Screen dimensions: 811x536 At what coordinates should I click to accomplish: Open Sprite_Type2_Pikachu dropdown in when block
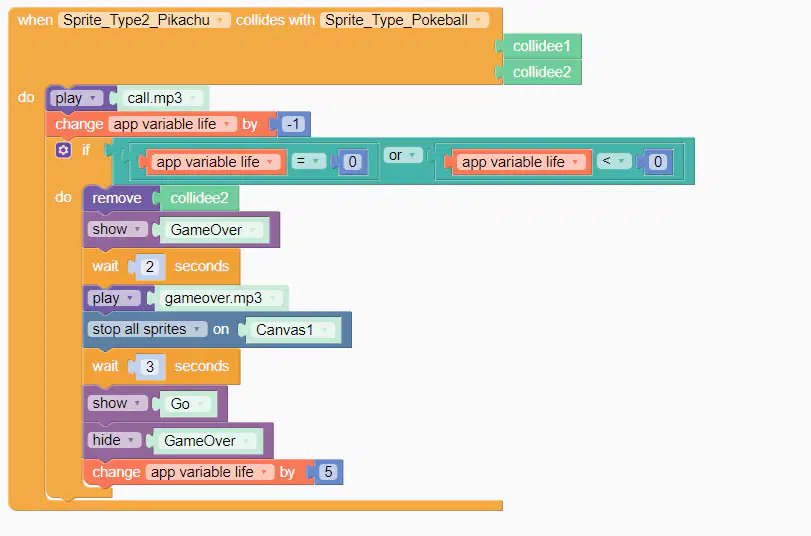click(144, 20)
